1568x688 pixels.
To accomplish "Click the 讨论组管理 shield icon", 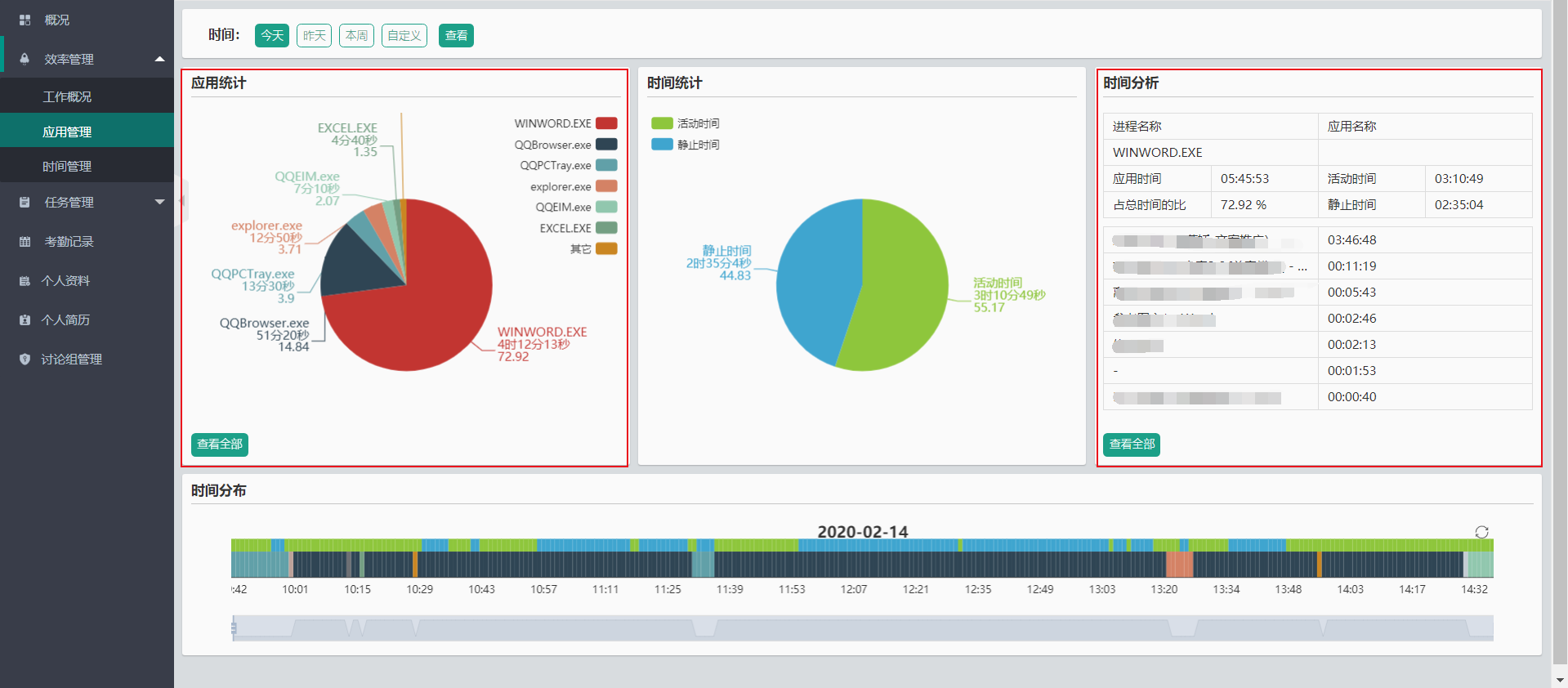I will point(25,359).
